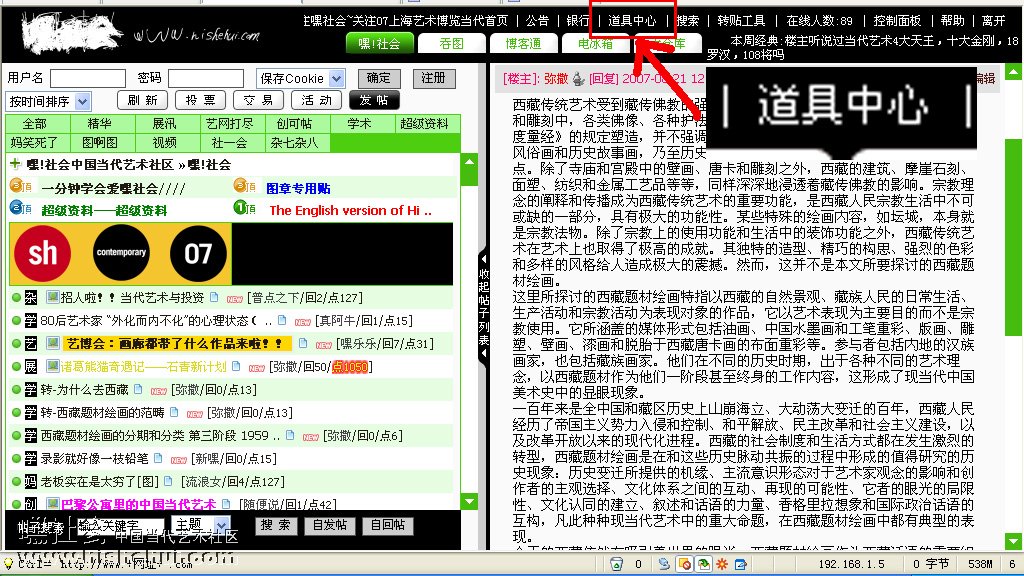Click the 确定 login button
Screen dimensions: 1024x576
tap(379, 78)
